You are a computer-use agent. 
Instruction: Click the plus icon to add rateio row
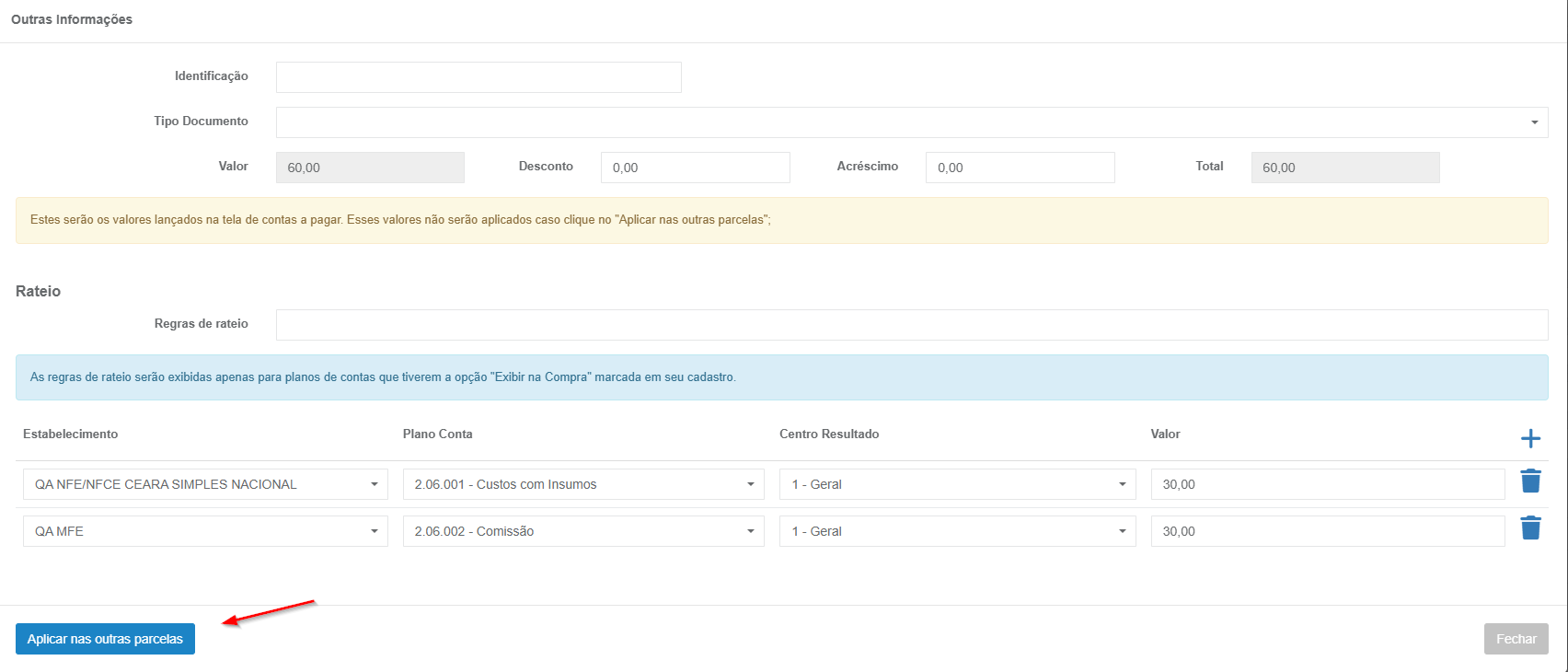[x=1530, y=438]
